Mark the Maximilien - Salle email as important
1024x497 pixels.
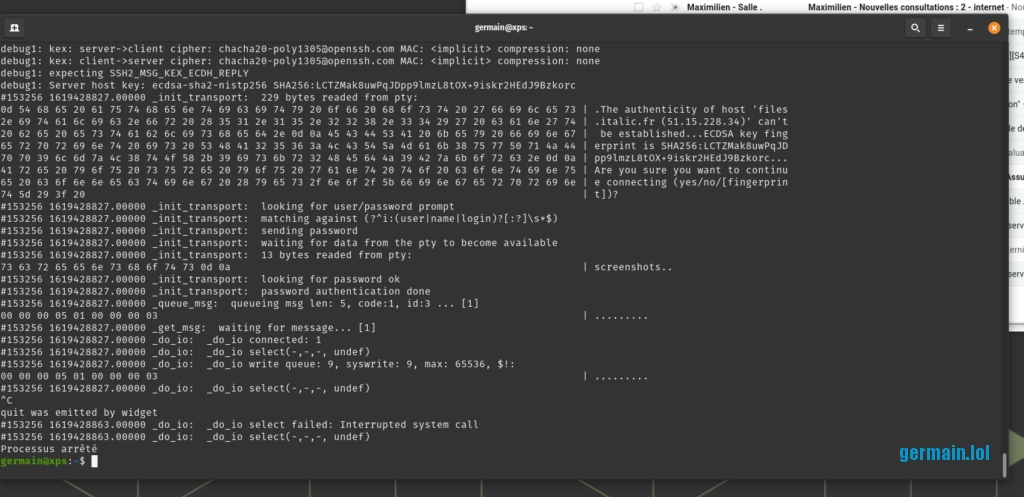pos(674,6)
